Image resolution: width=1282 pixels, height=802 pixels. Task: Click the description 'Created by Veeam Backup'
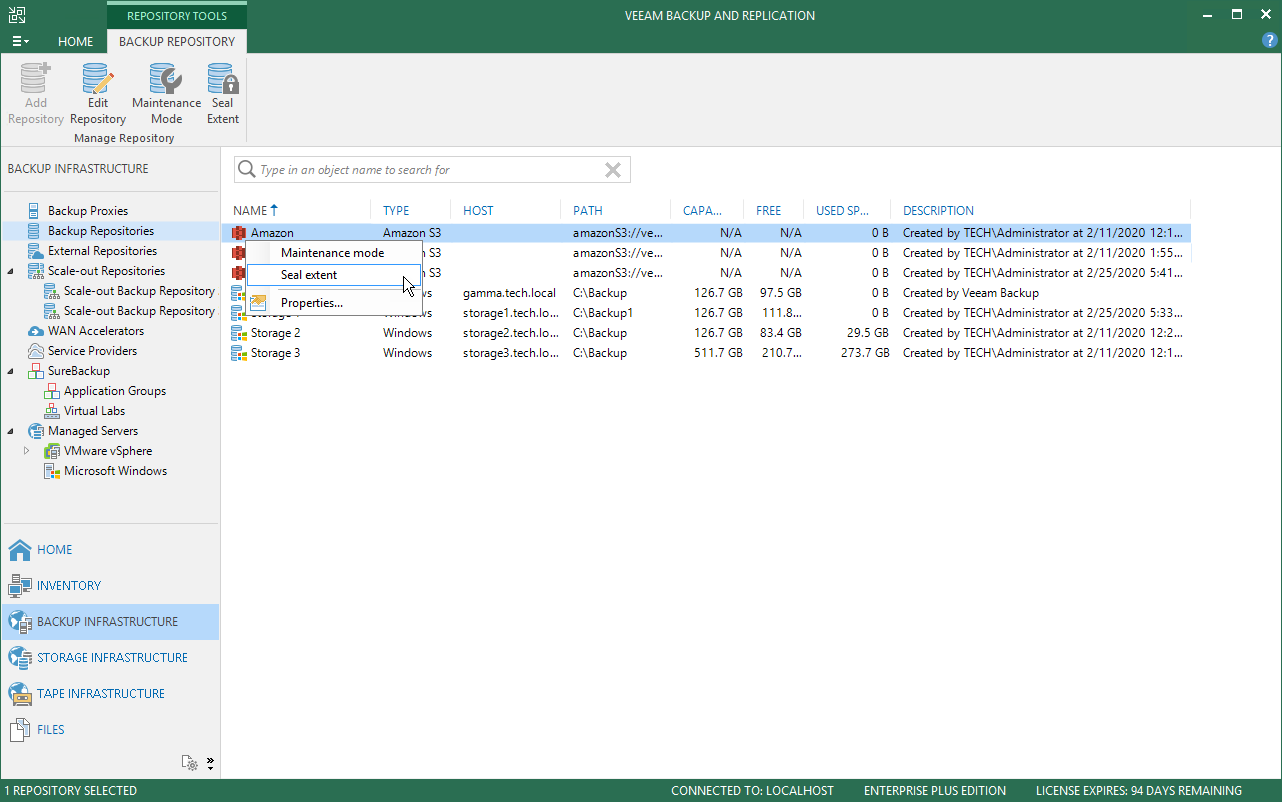coord(971,293)
